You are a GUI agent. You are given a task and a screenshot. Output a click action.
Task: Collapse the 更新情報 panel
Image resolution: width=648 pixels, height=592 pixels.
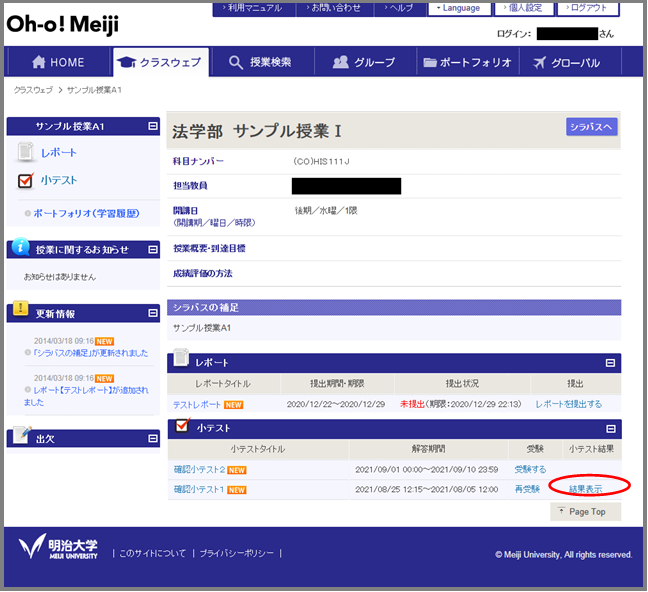tap(153, 313)
